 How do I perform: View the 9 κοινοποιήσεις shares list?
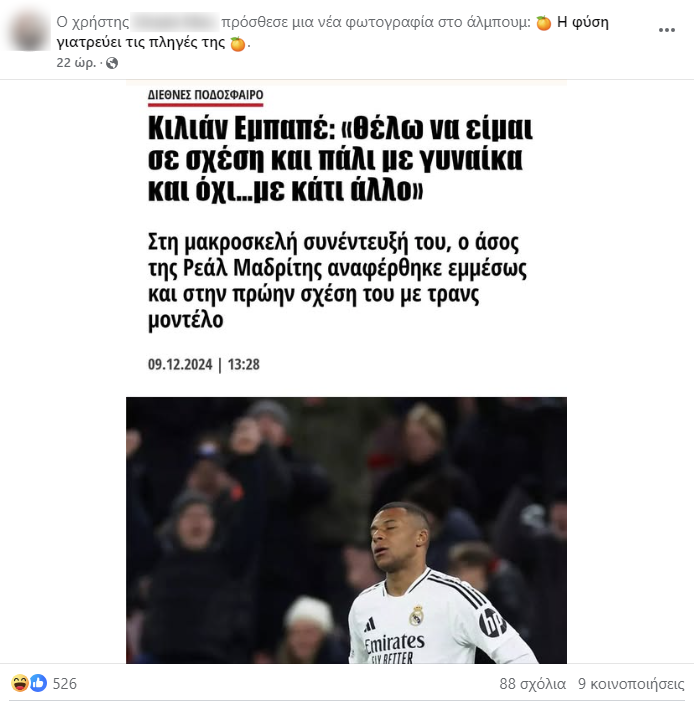[631, 684]
